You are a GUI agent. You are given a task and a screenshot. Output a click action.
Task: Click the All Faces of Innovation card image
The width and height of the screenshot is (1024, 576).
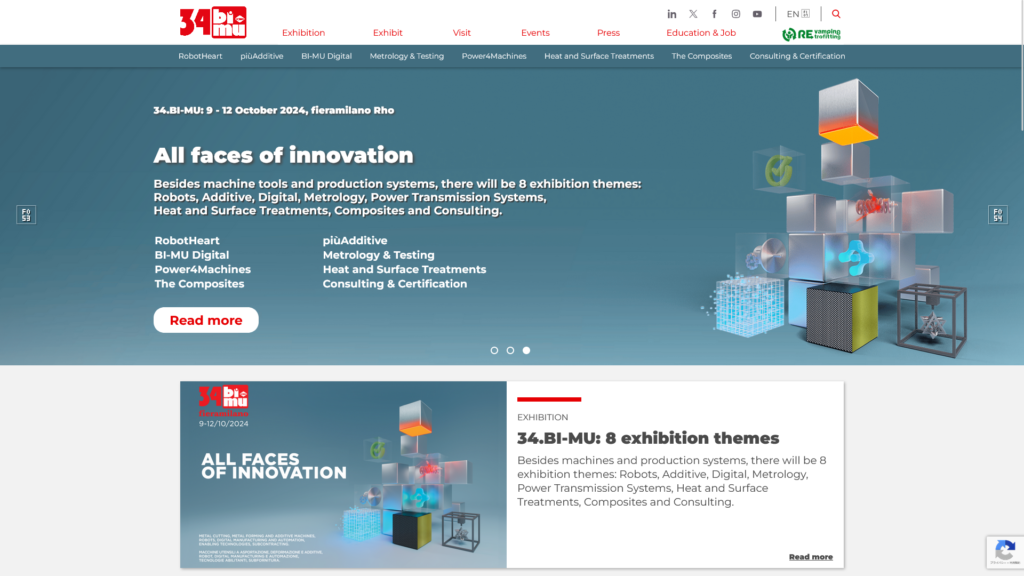pos(344,475)
